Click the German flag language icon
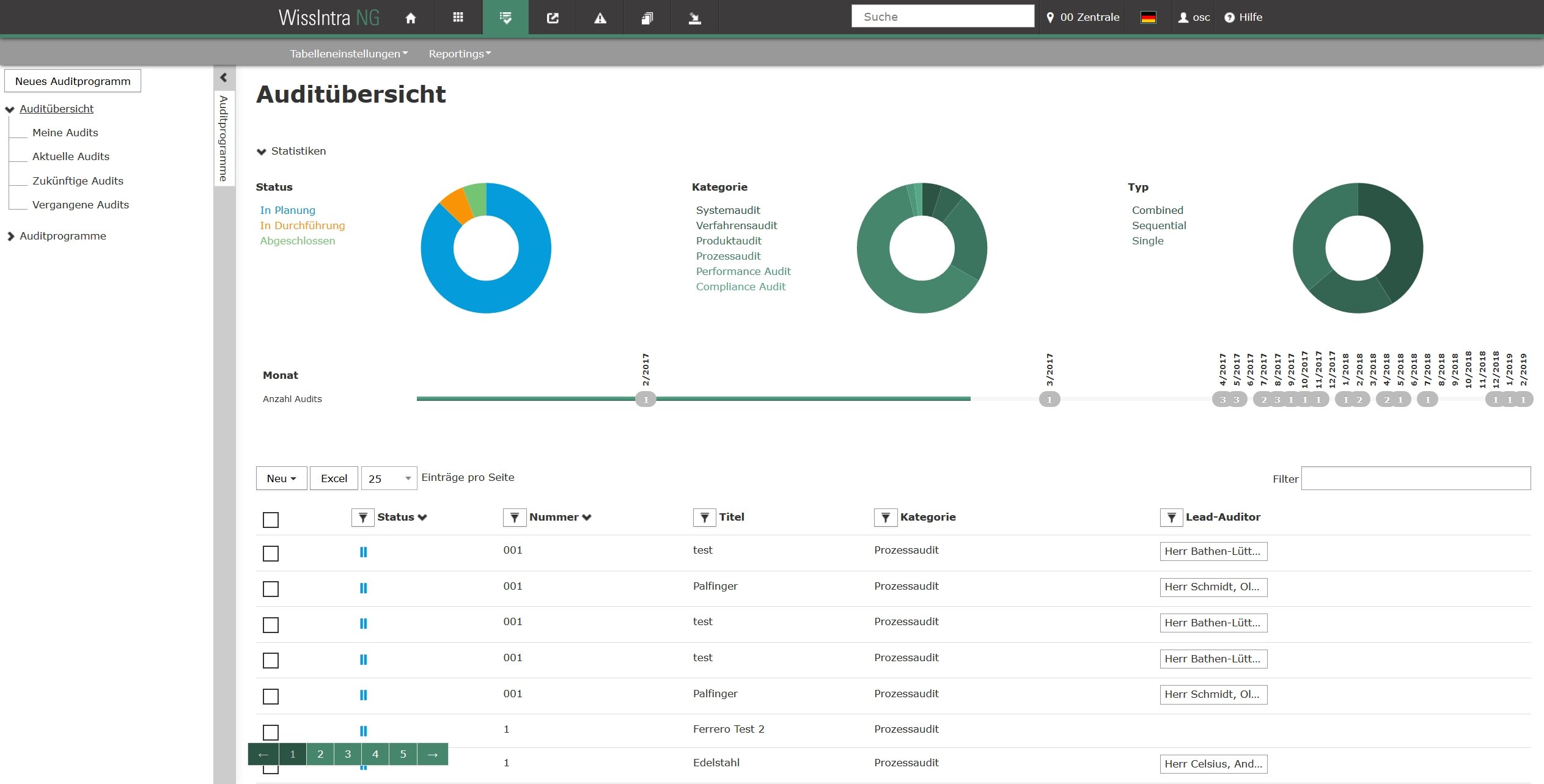This screenshot has width=1544, height=784. tap(1148, 18)
